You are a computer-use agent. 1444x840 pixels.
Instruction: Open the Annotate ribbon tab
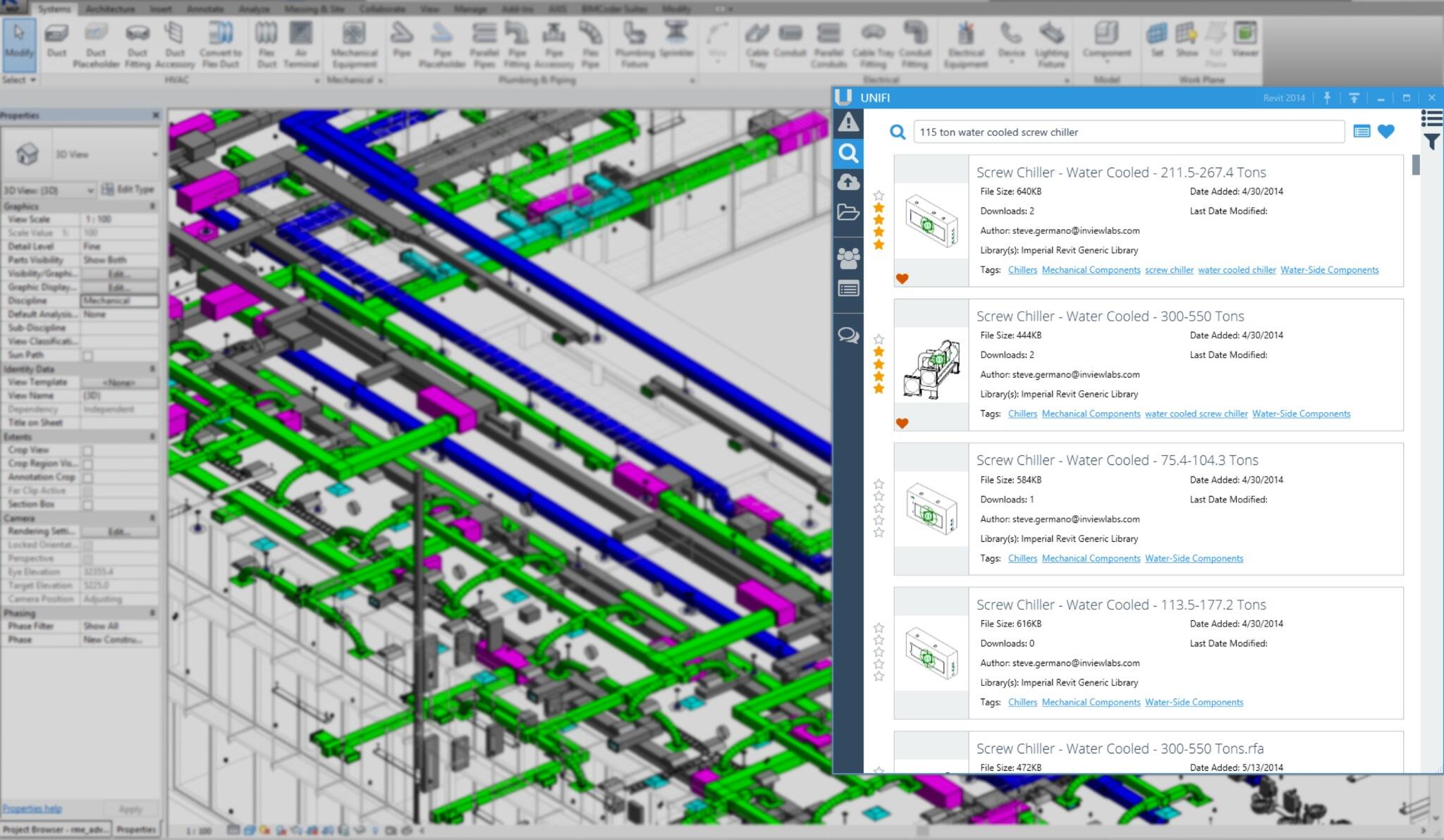coord(204,9)
